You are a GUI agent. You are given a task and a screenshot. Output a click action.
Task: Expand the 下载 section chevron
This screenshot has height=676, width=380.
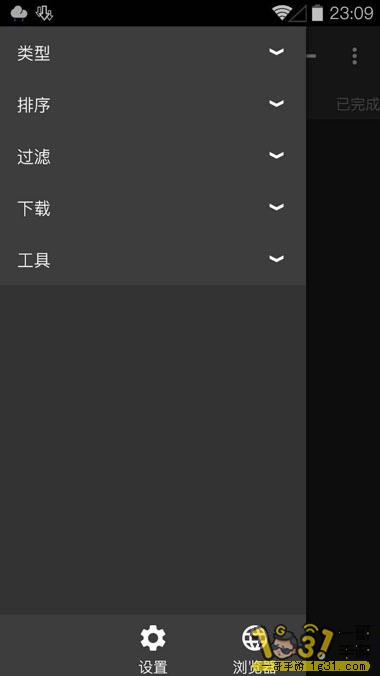pos(276,207)
